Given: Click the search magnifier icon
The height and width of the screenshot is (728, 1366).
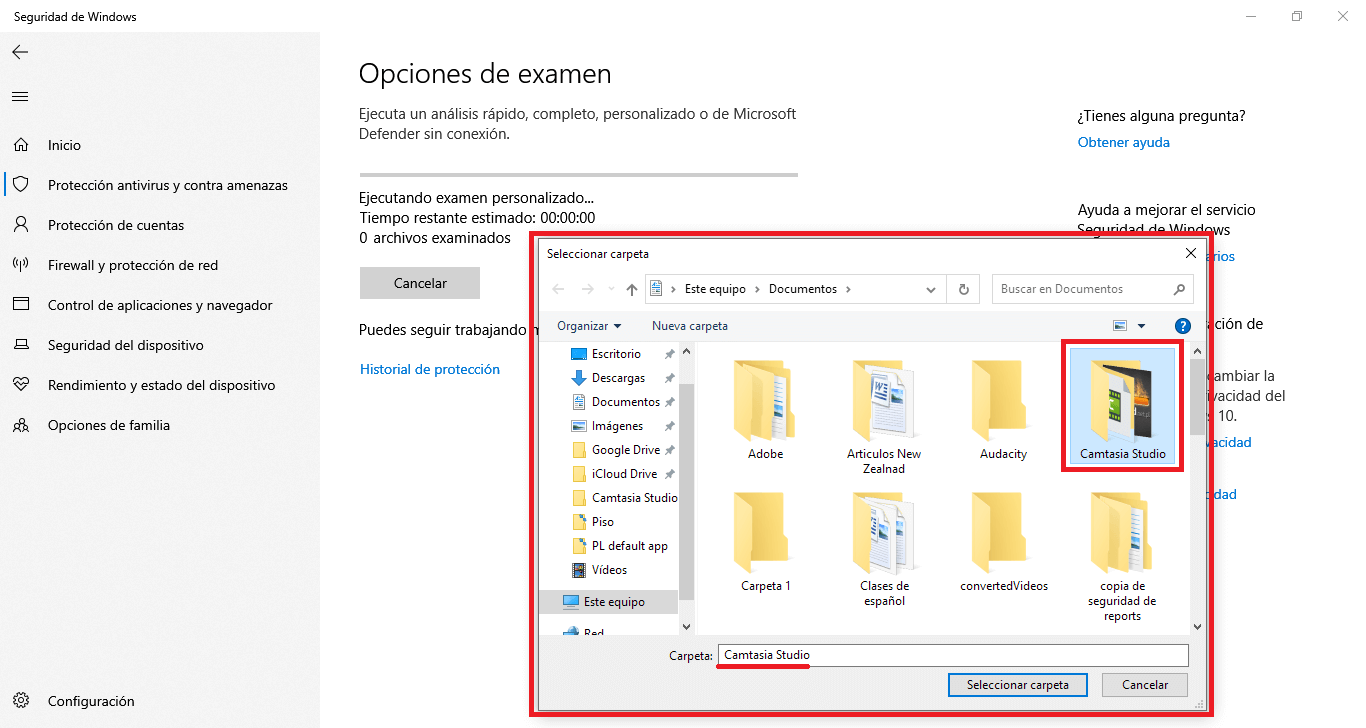Looking at the screenshot, I should (1180, 289).
